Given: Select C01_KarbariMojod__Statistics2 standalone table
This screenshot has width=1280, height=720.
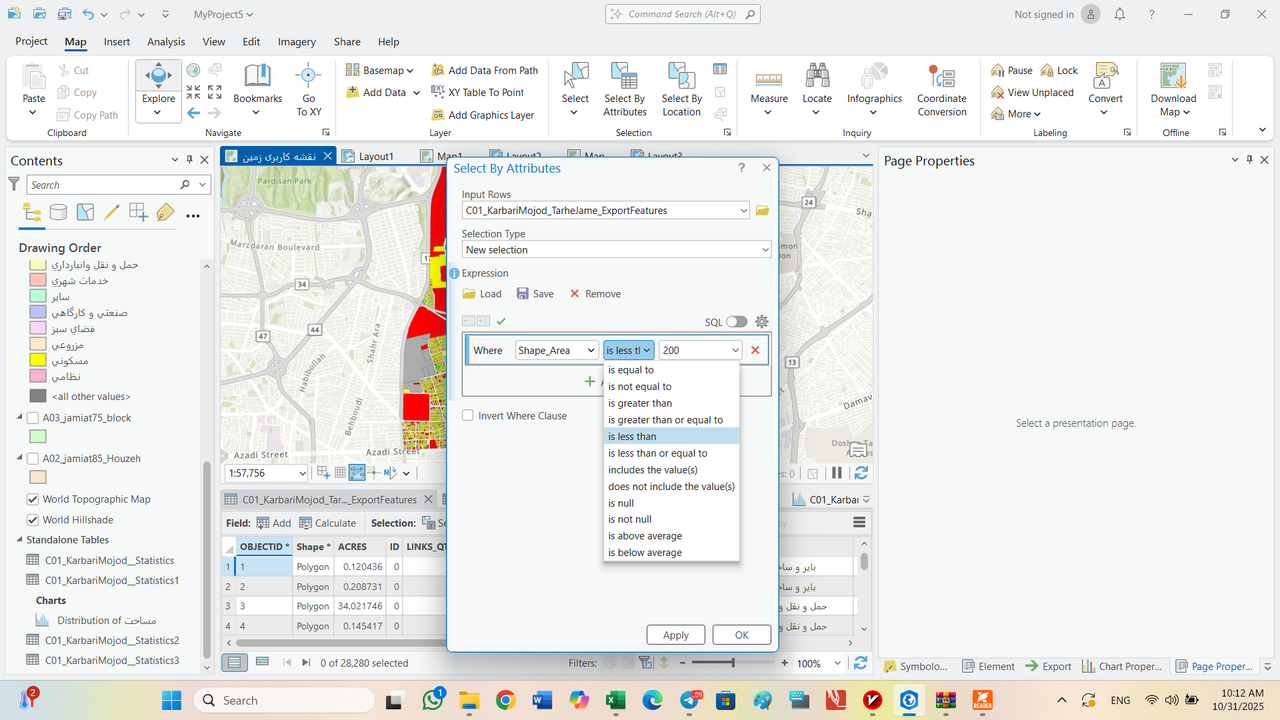Looking at the screenshot, I should 111,640.
